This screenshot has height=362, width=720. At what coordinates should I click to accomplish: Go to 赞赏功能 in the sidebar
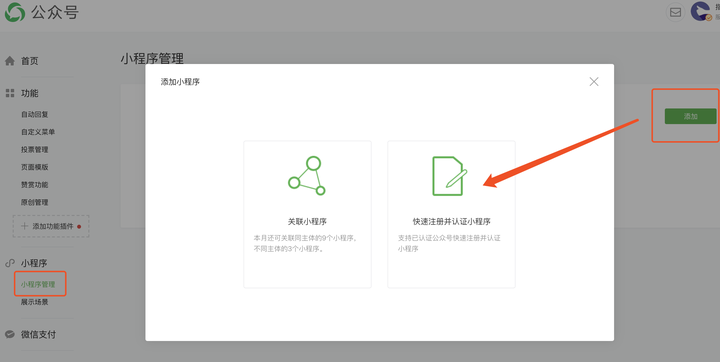click(34, 185)
